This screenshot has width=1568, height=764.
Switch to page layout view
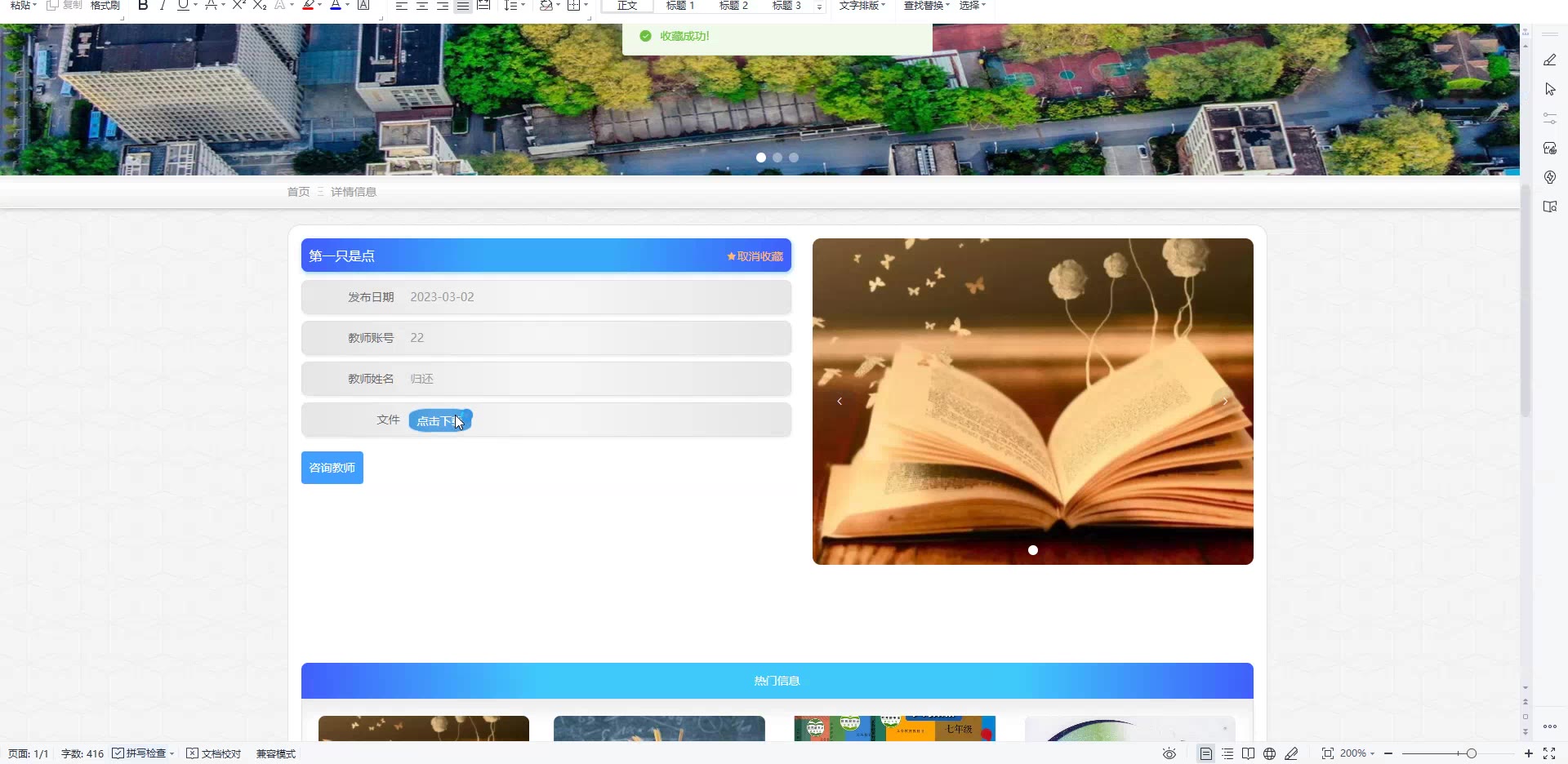[1206, 753]
